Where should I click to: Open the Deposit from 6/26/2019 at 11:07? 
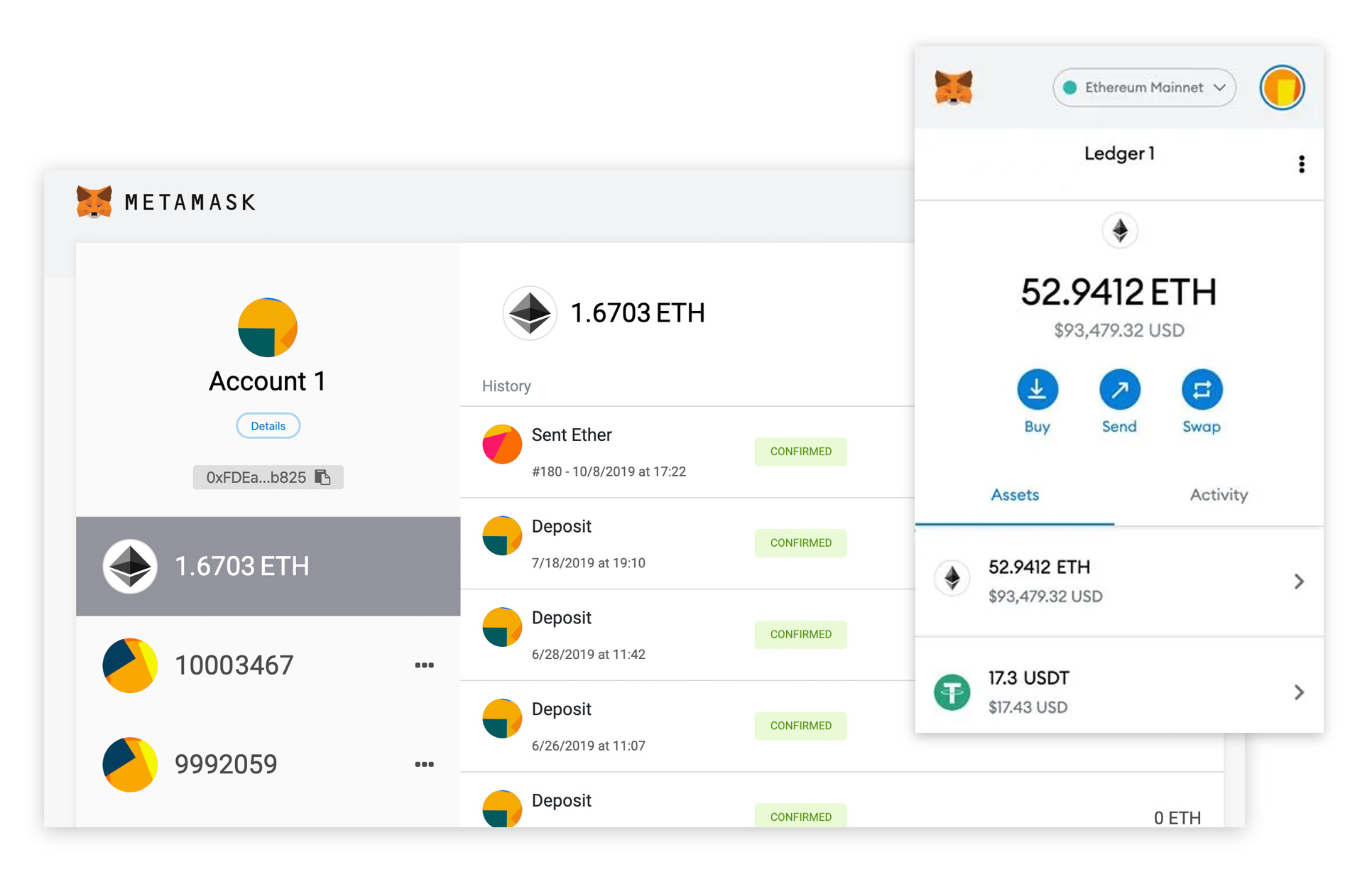click(687, 726)
